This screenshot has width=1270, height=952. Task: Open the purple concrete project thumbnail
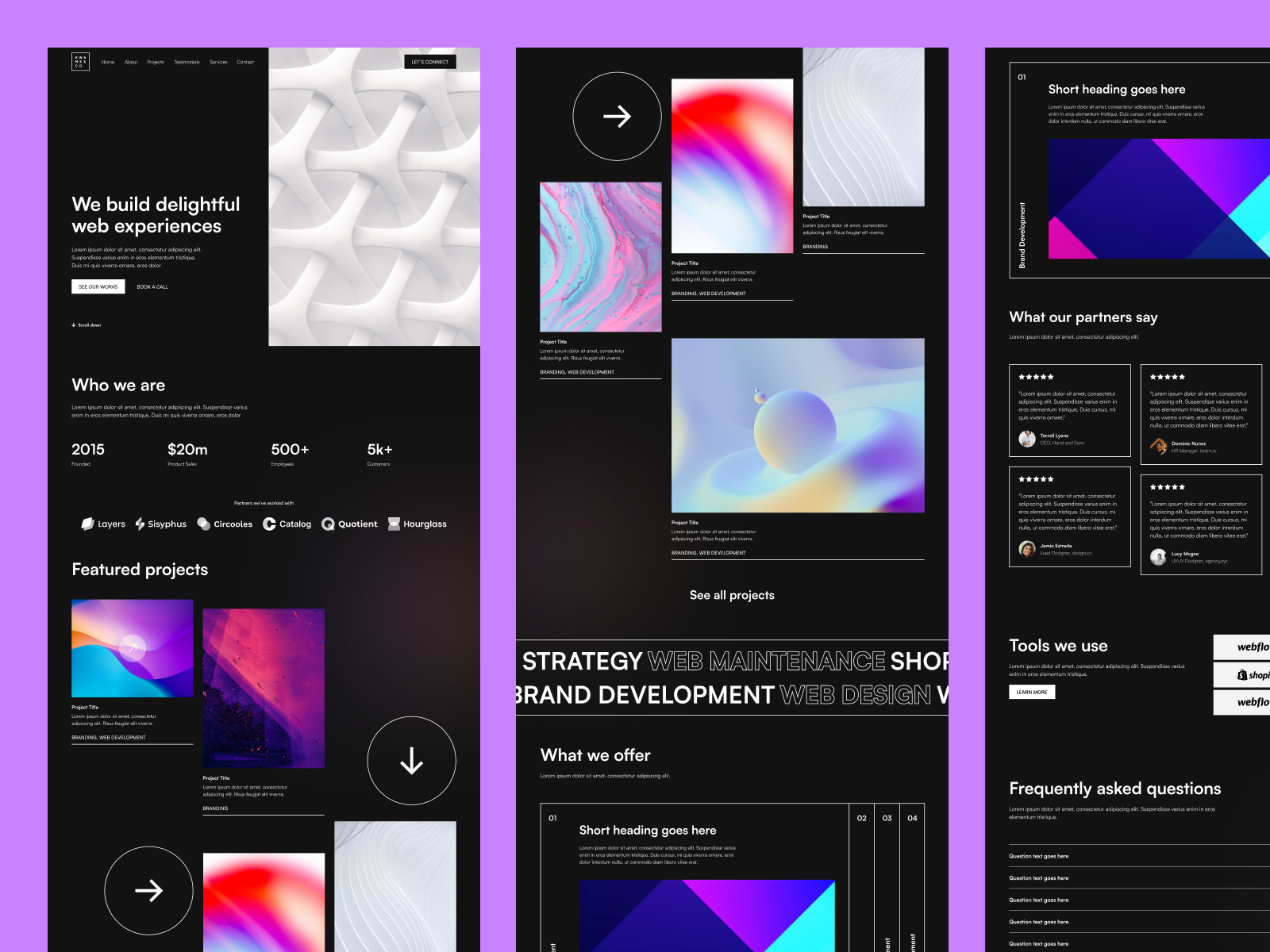[x=264, y=689]
